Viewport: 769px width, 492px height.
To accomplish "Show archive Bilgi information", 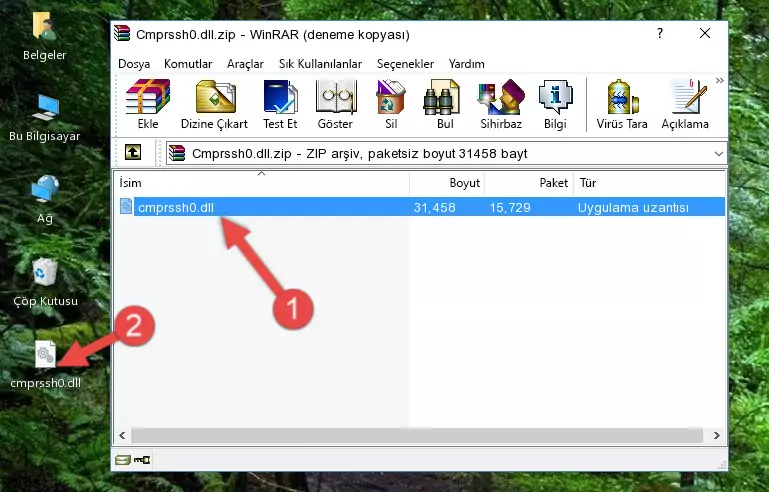I will [555, 104].
